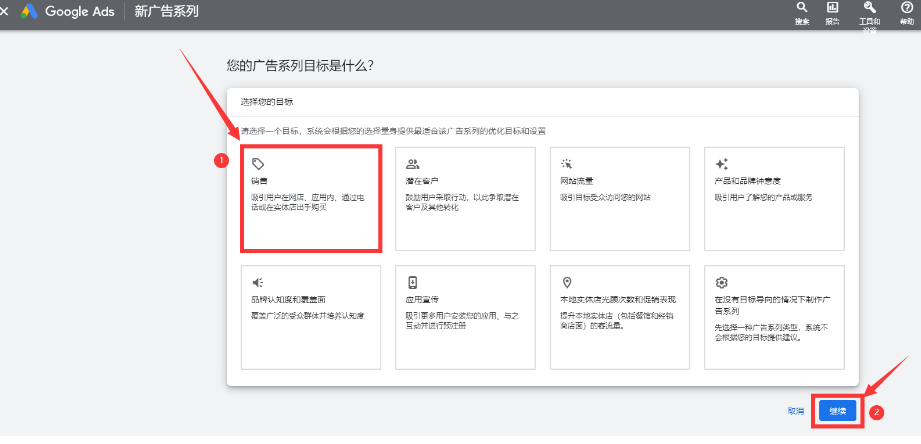Open the 工具和设置 wrench icon
The image size is (921, 444).
869,8
